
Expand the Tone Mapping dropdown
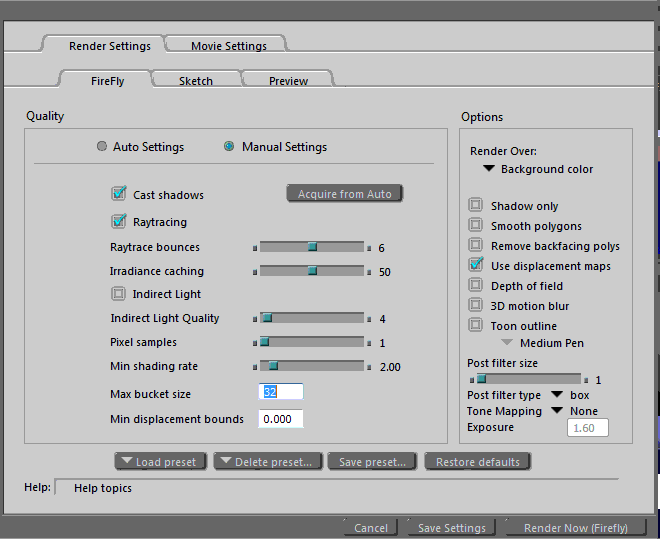coord(557,411)
